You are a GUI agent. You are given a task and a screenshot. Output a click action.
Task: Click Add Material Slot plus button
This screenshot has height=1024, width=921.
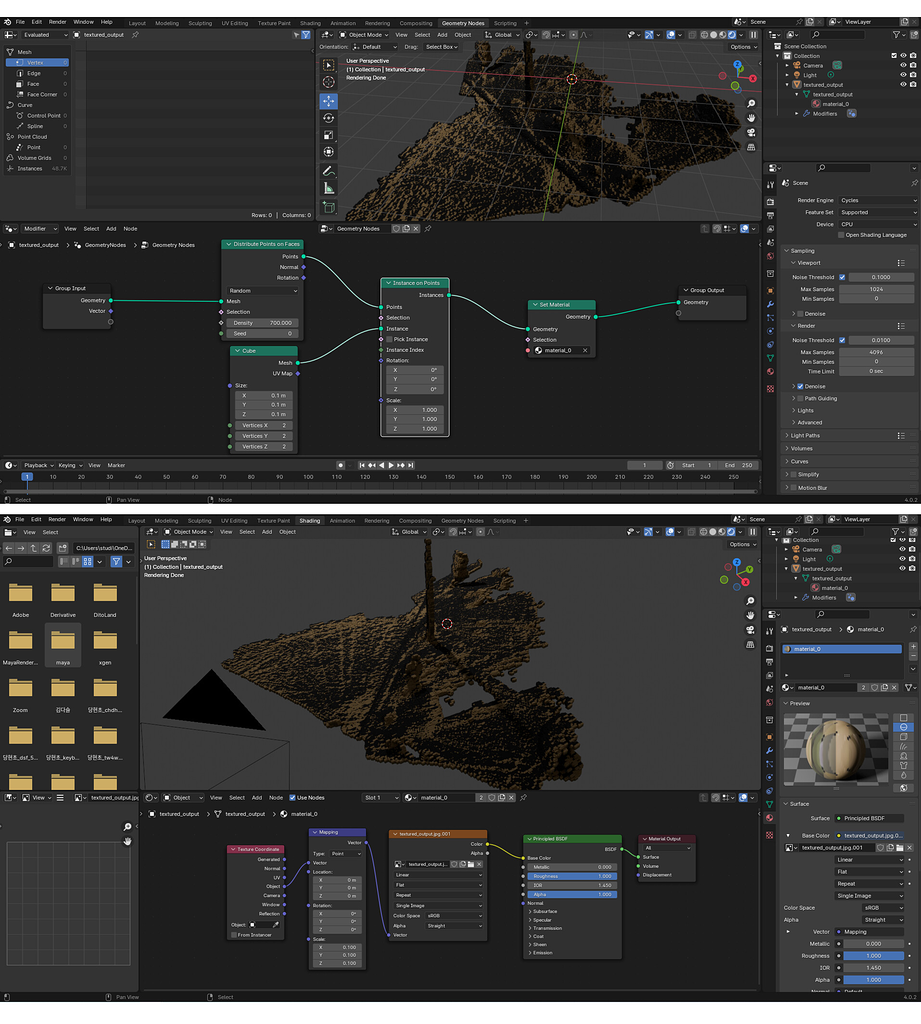click(x=913, y=646)
